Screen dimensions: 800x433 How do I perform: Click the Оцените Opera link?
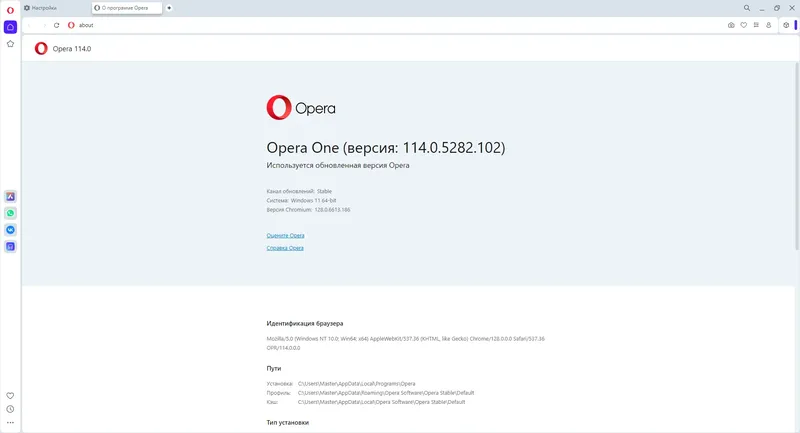pos(285,235)
